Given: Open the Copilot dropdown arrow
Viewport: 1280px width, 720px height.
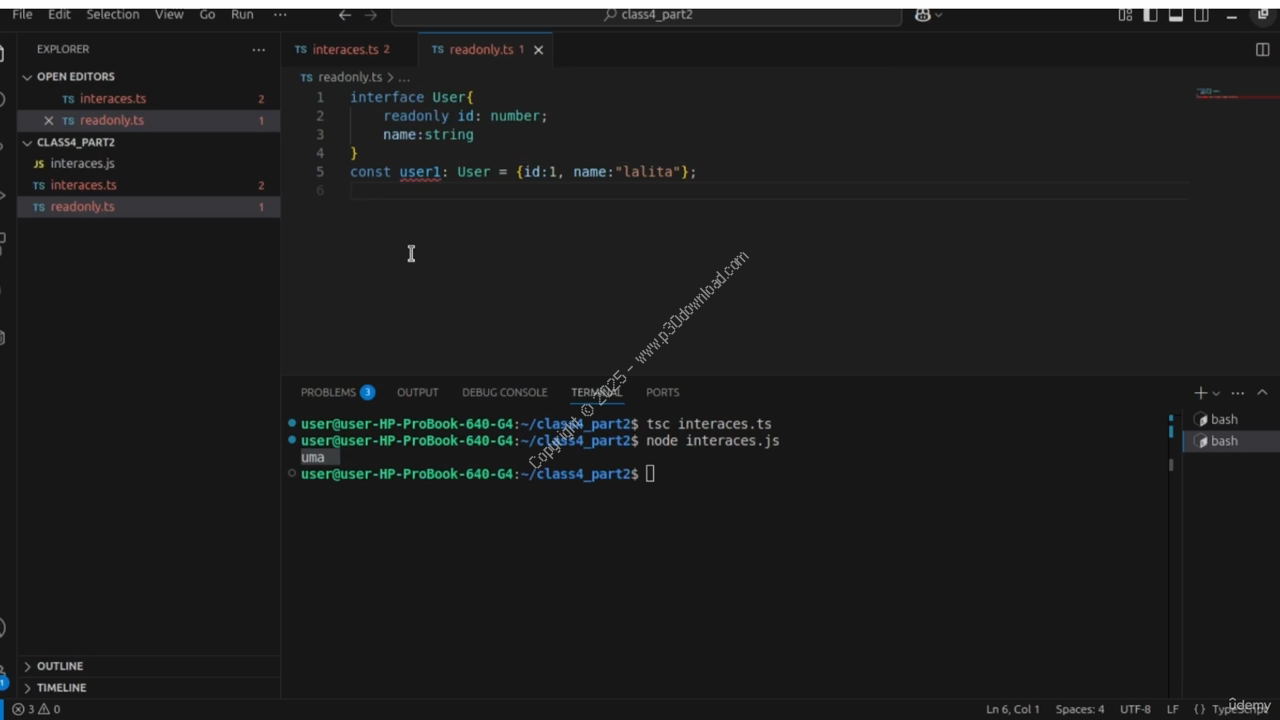Looking at the screenshot, I should pos(938,15).
